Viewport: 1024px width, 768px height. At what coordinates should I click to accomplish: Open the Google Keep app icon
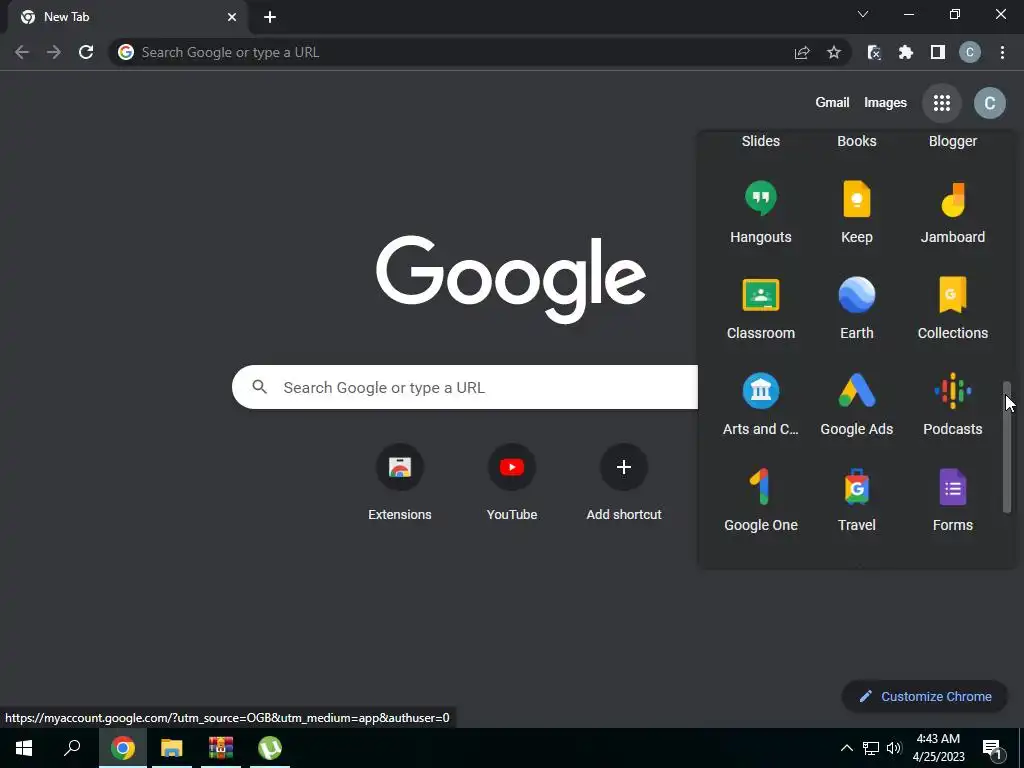coord(857,212)
